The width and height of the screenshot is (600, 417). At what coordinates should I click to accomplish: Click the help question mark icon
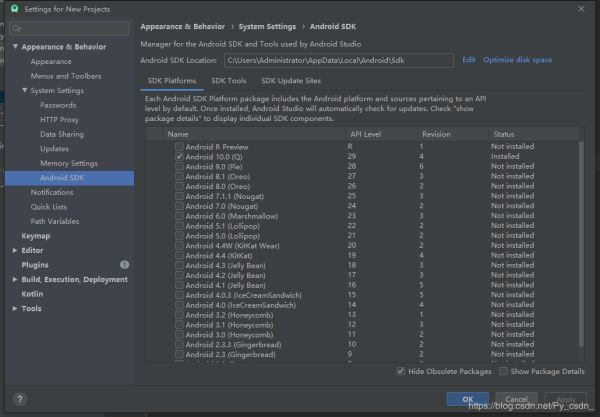click(x=19, y=398)
